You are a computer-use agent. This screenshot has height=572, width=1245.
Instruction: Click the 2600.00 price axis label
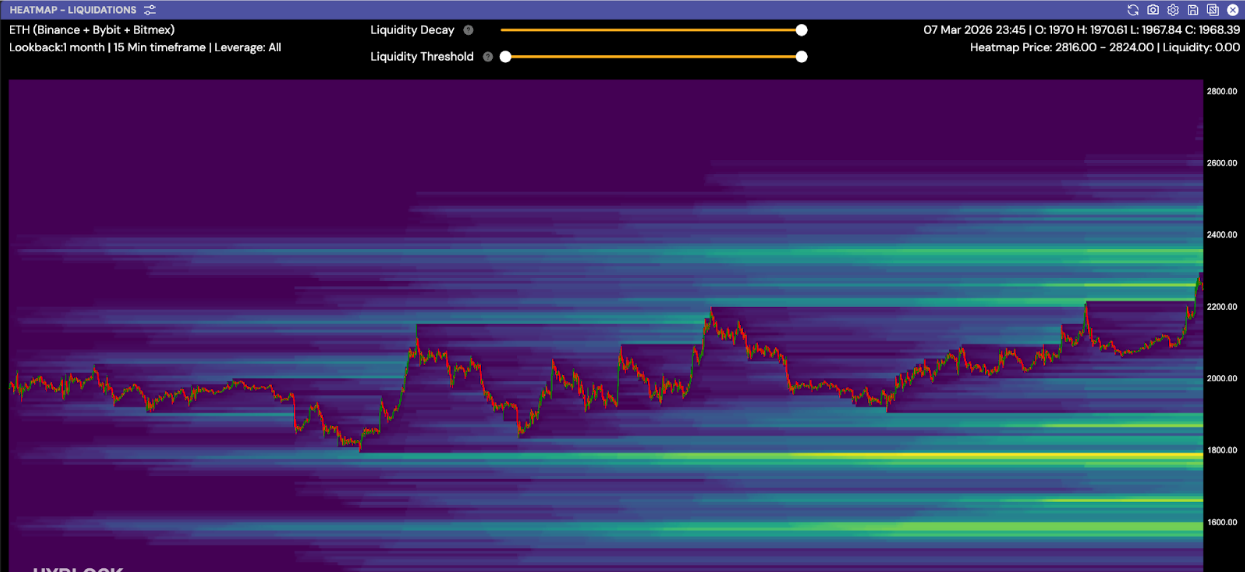pyautogui.click(x=1222, y=163)
